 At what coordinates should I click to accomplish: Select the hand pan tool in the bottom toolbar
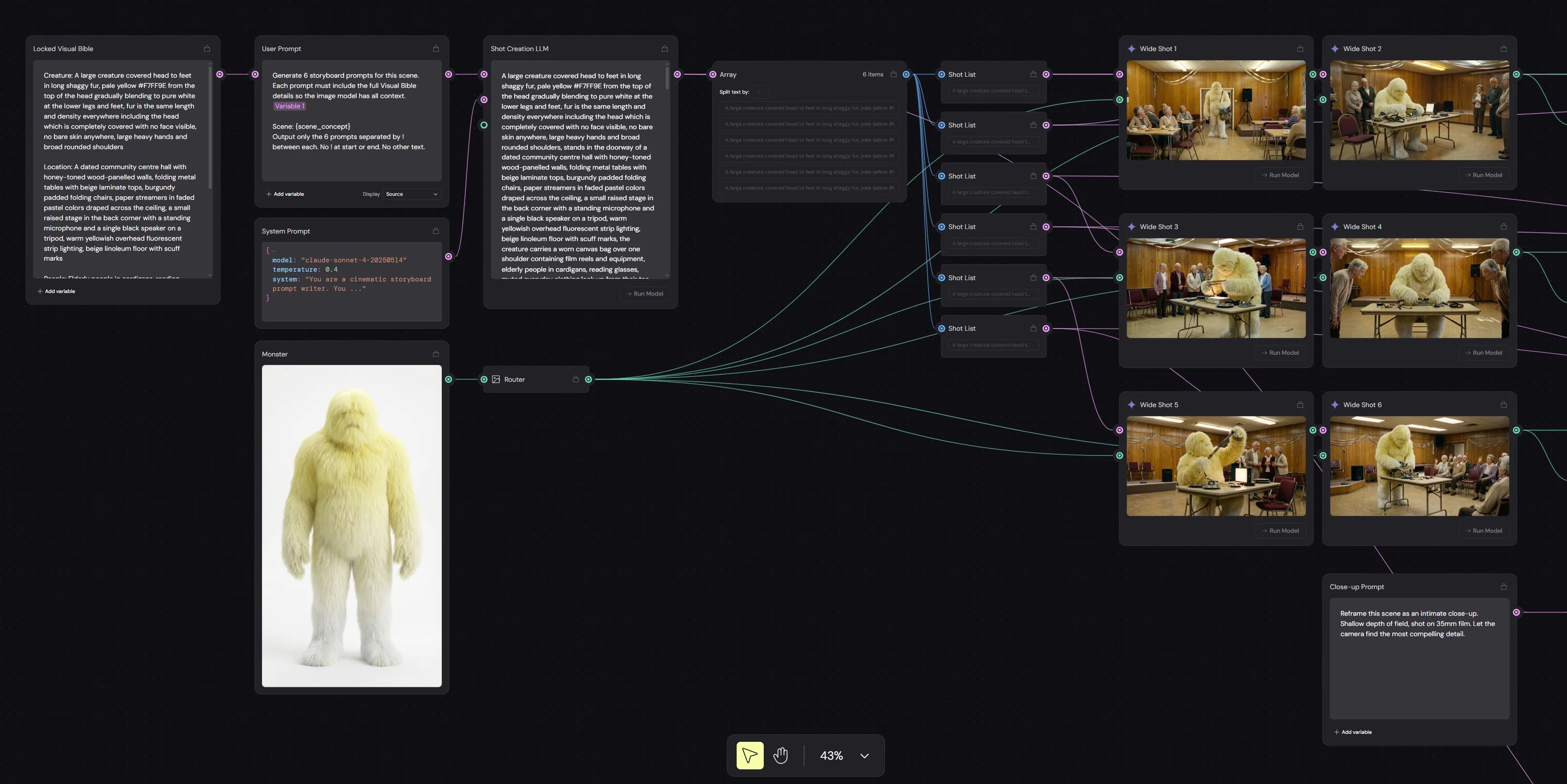point(781,756)
